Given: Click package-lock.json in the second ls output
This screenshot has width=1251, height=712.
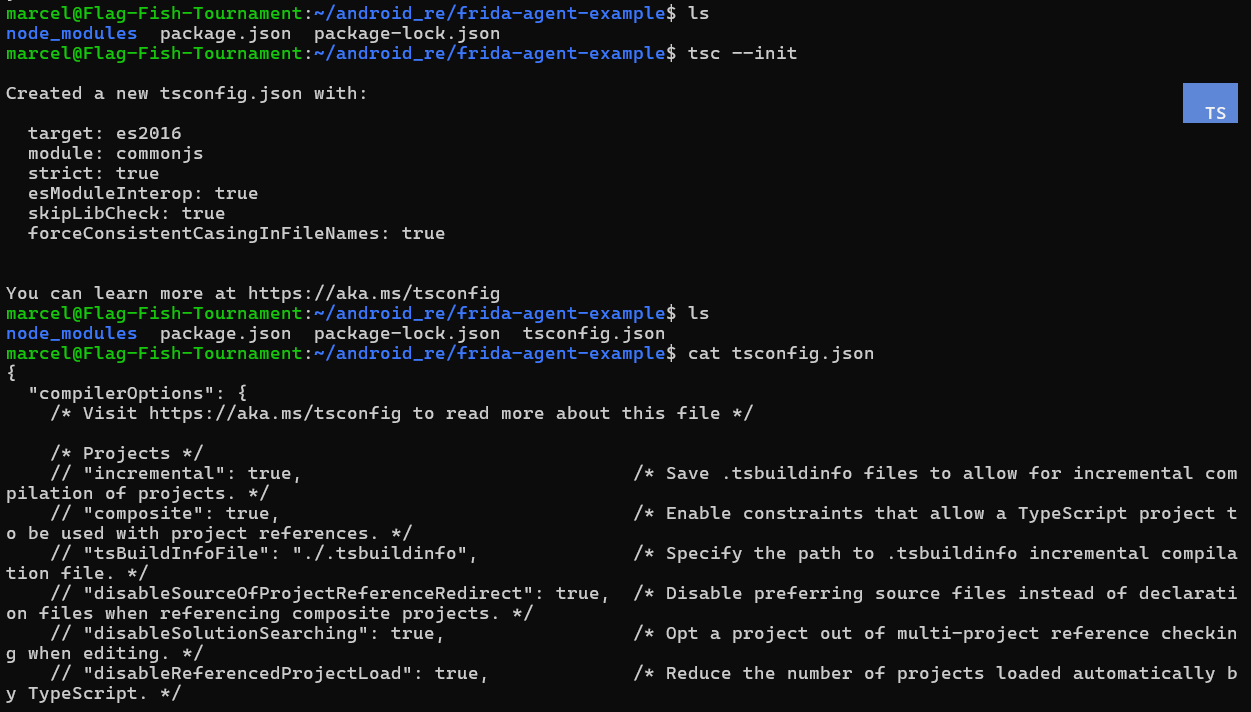Looking at the screenshot, I should 406,333.
